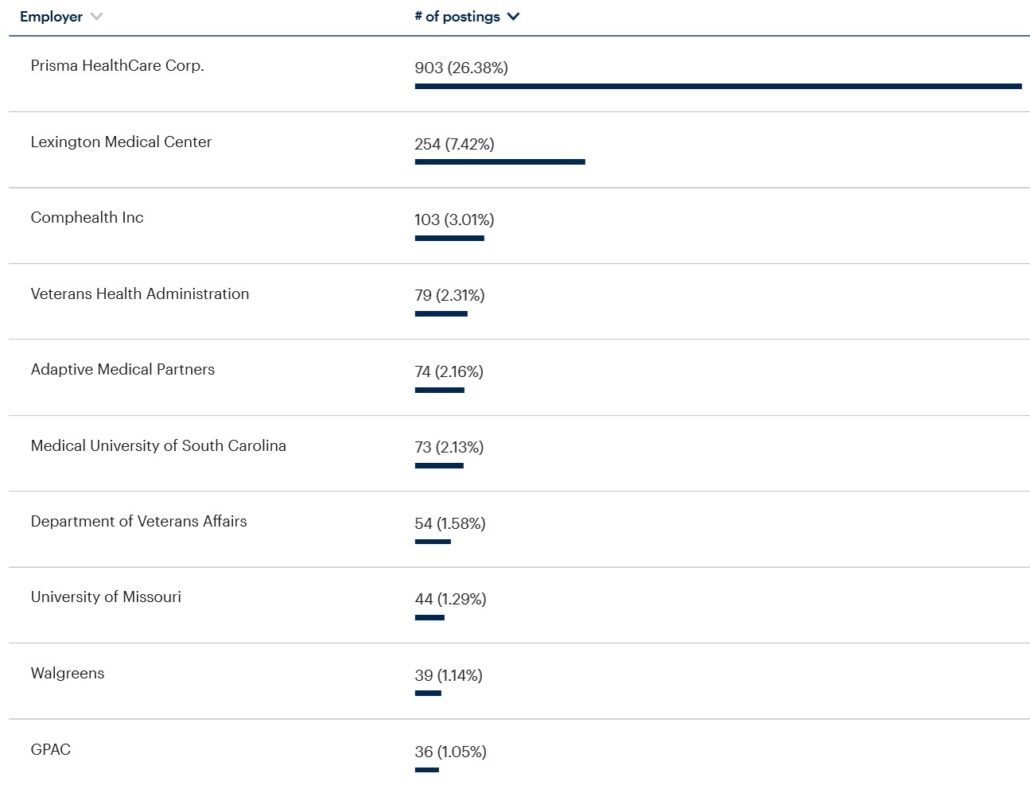Click the Prisma HealthCare postings bar
The height and width of the screenshot is (789, 1030).
[717, 87]
